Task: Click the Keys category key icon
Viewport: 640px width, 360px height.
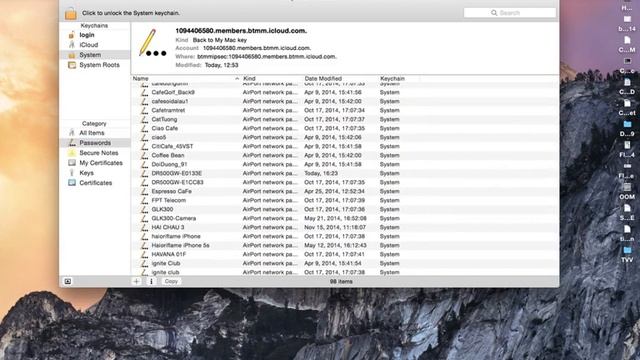Action: click(72, 173)
